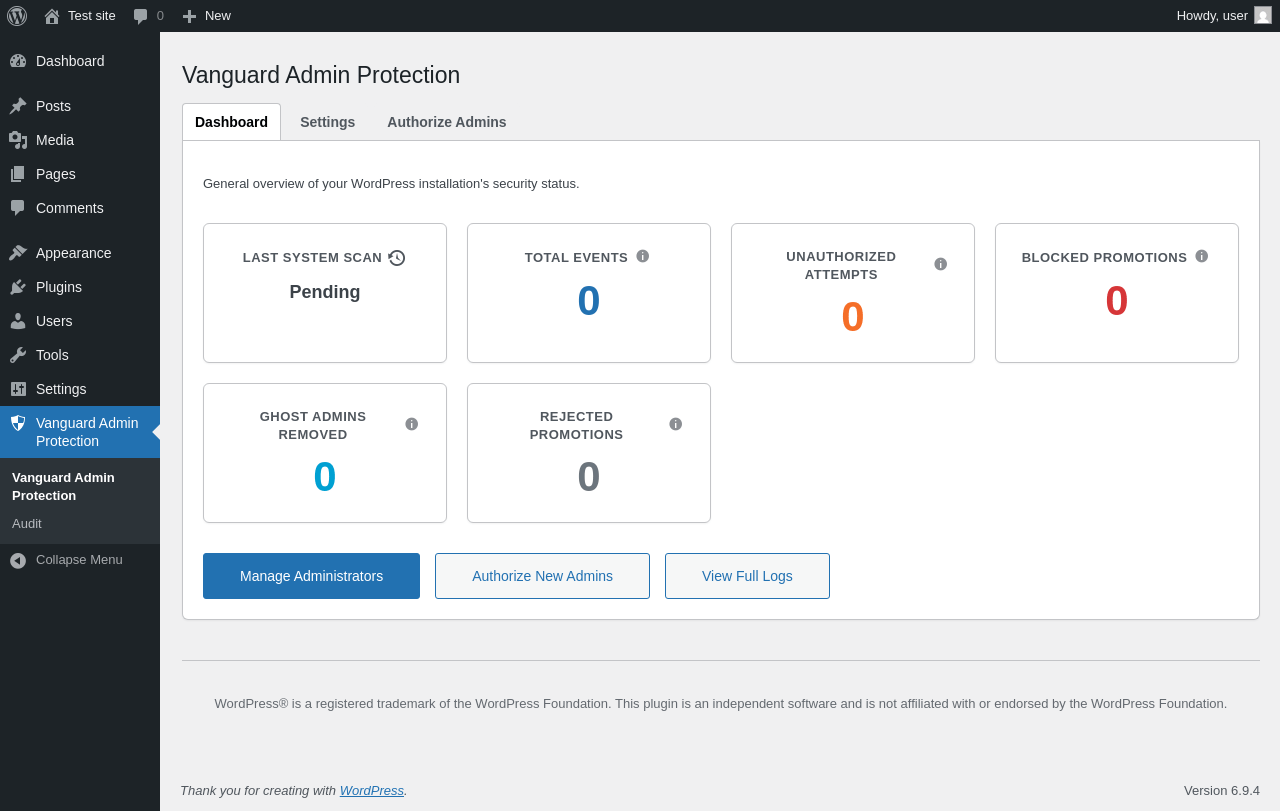Click the Appearance paintbrush icon
Image resolution: width=1280 pixels, height=811 pixels.
(18, 253)
